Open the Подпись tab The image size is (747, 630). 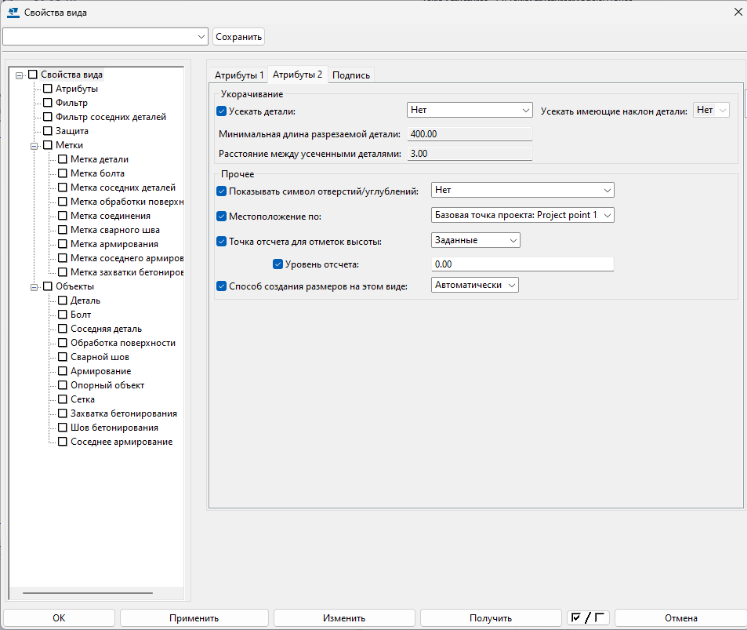tap(351, 75)
